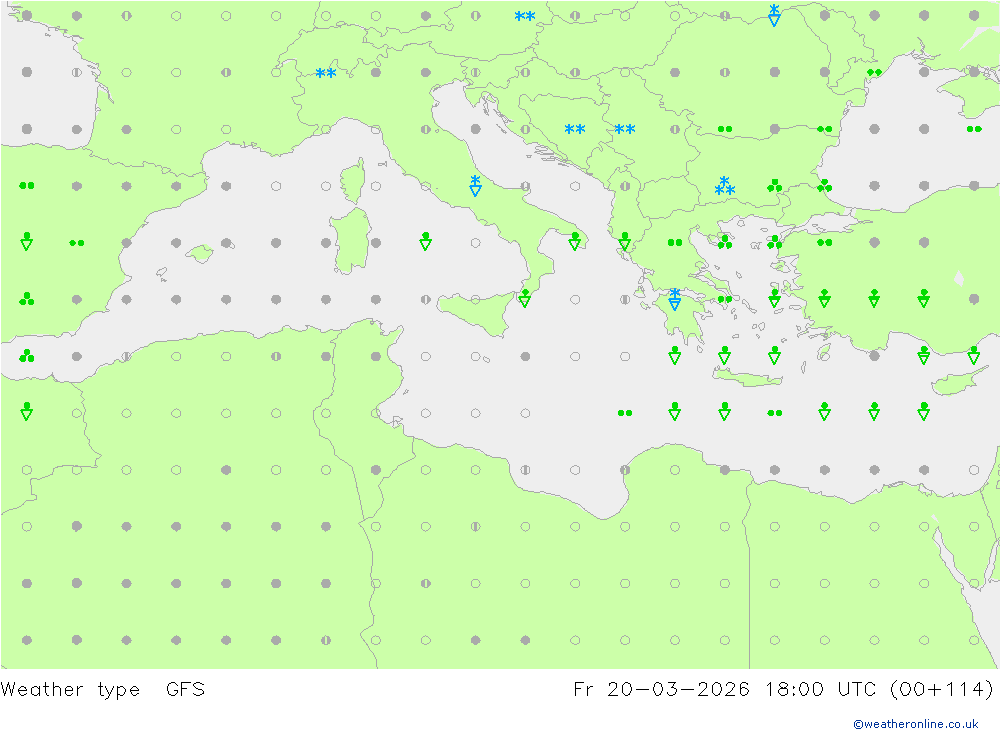
Task: Click the double raindrop symbol north of Black Sea
Action: coord(874,72)
